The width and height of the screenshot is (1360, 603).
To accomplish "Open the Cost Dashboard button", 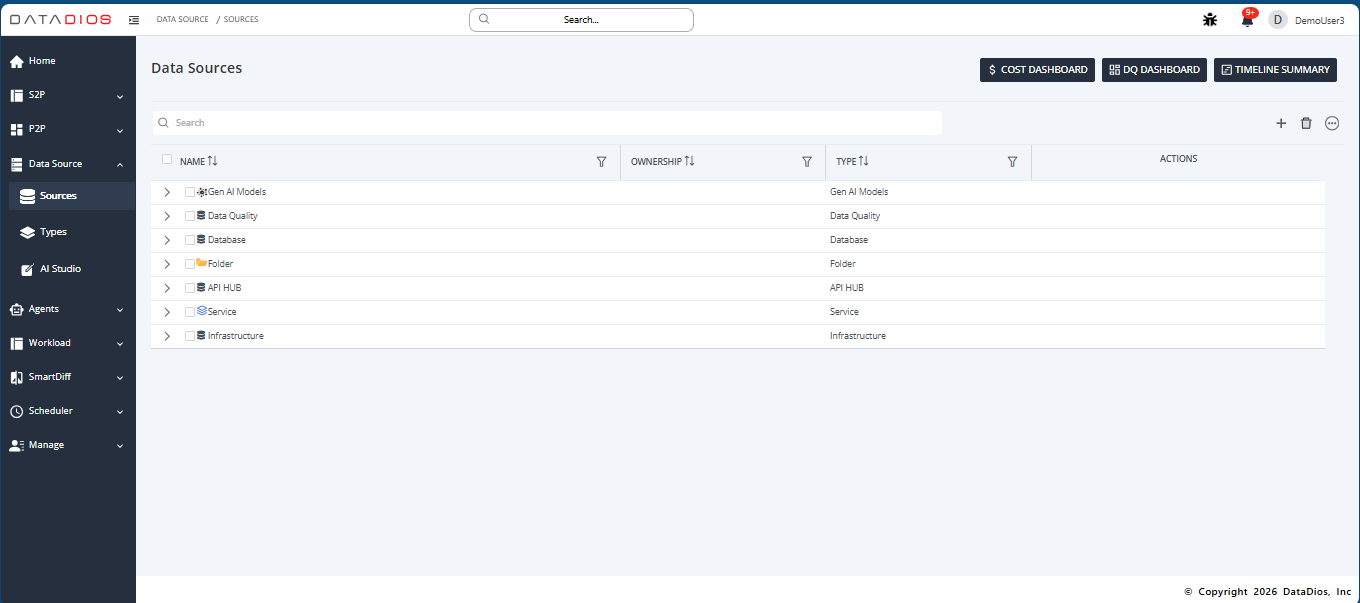I will (x=1037, y=70).
